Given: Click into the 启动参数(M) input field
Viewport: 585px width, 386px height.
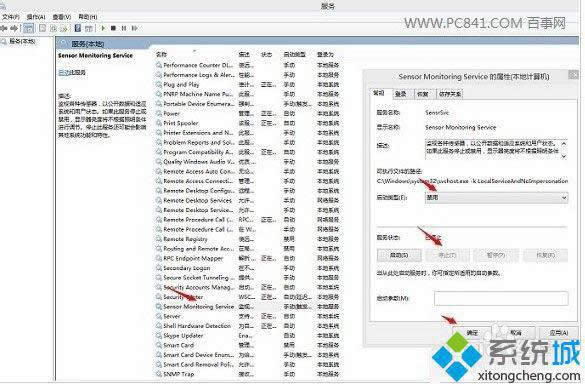Looking at the screenshot, I should pos(501,298).
